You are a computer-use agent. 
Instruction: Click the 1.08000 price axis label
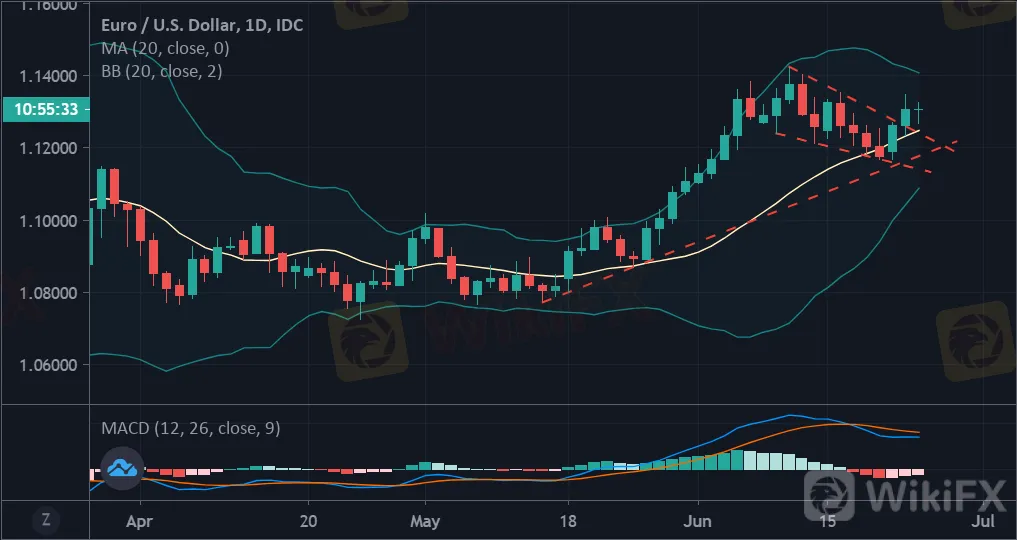[x=48, y=293]
